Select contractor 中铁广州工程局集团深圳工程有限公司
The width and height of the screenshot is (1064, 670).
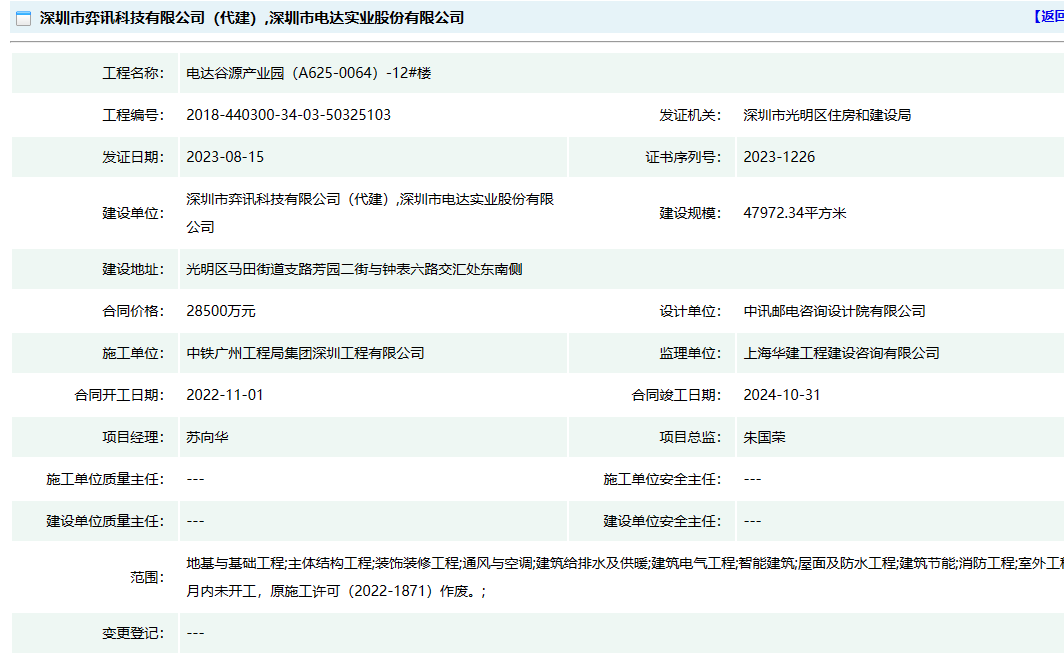305,354
